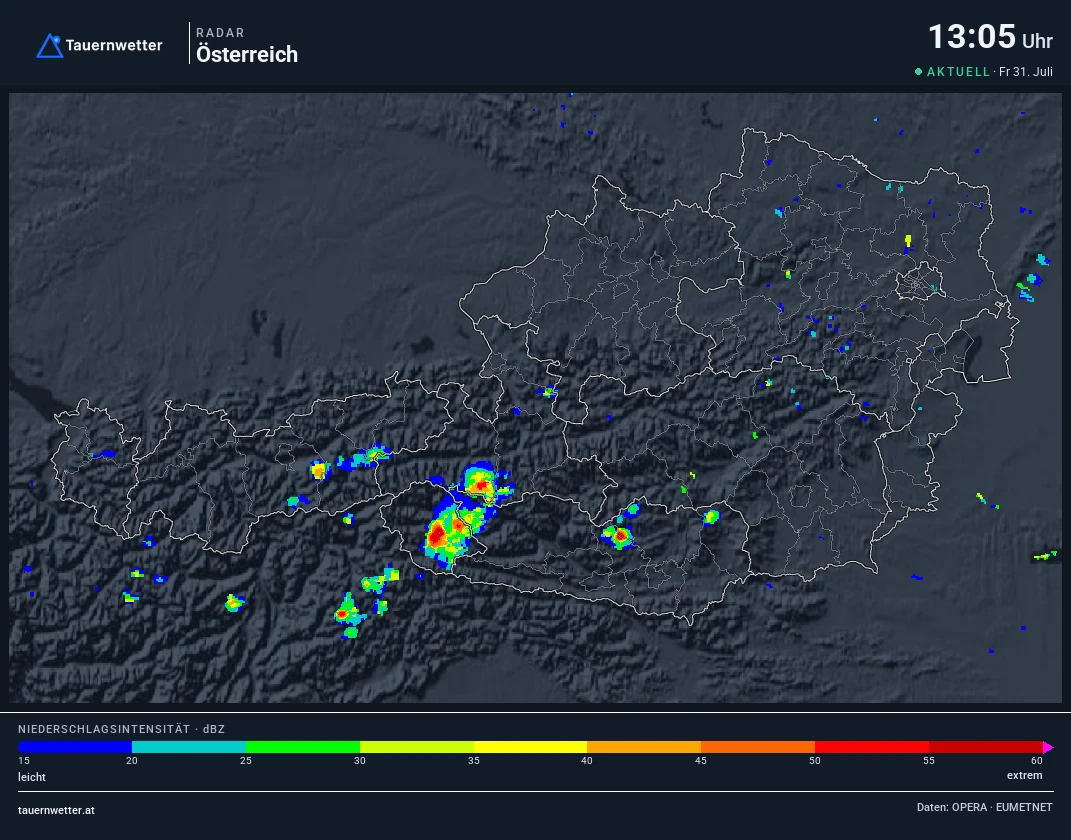Click the Österreich title
This screenshot has height=840, width=1071.
(247, 55)
